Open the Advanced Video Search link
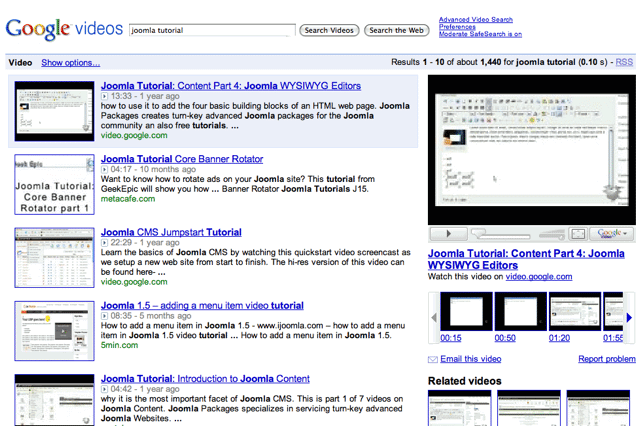 coord(476,19)
